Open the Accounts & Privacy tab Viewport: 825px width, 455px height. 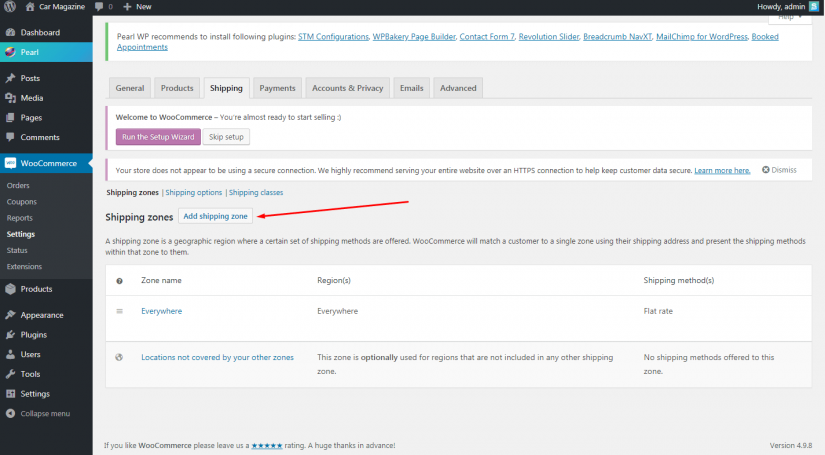click(x=348, y=88)
